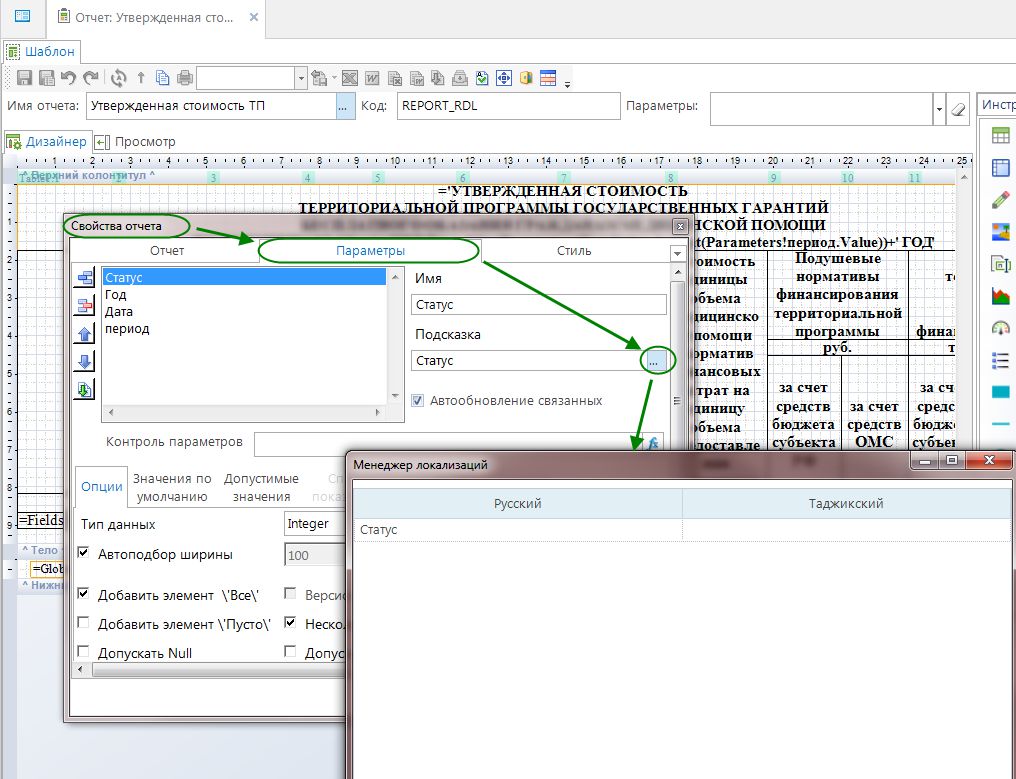Screen dimensions: 1016x779
Task: Uncheck Автоподбор ширины option
Action: tap(83, 553)
